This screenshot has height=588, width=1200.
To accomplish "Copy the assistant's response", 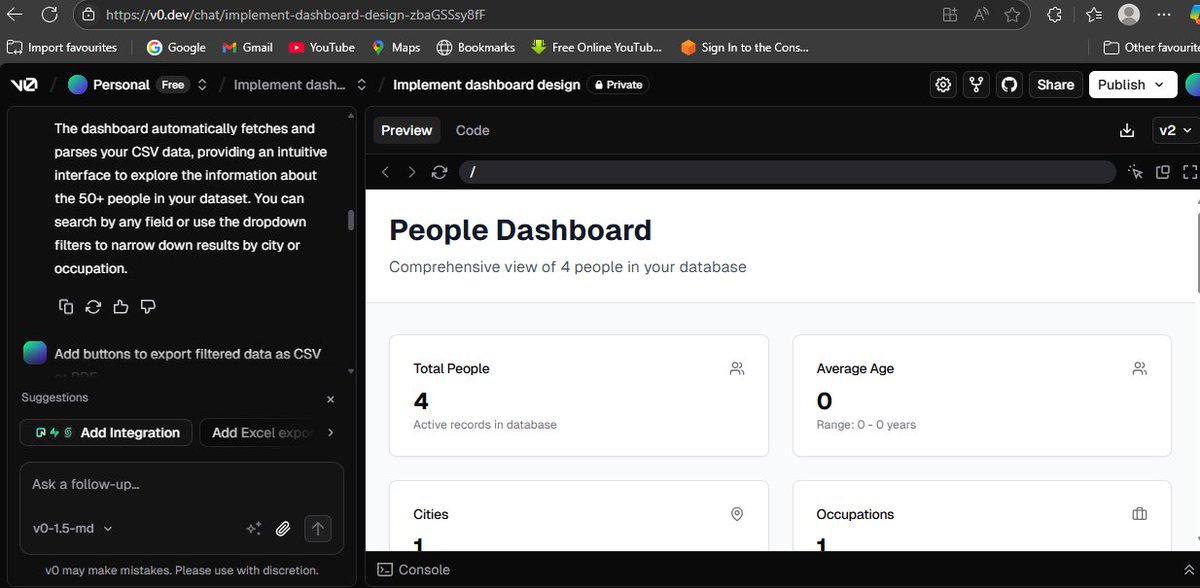I will [x=66, y=306].
